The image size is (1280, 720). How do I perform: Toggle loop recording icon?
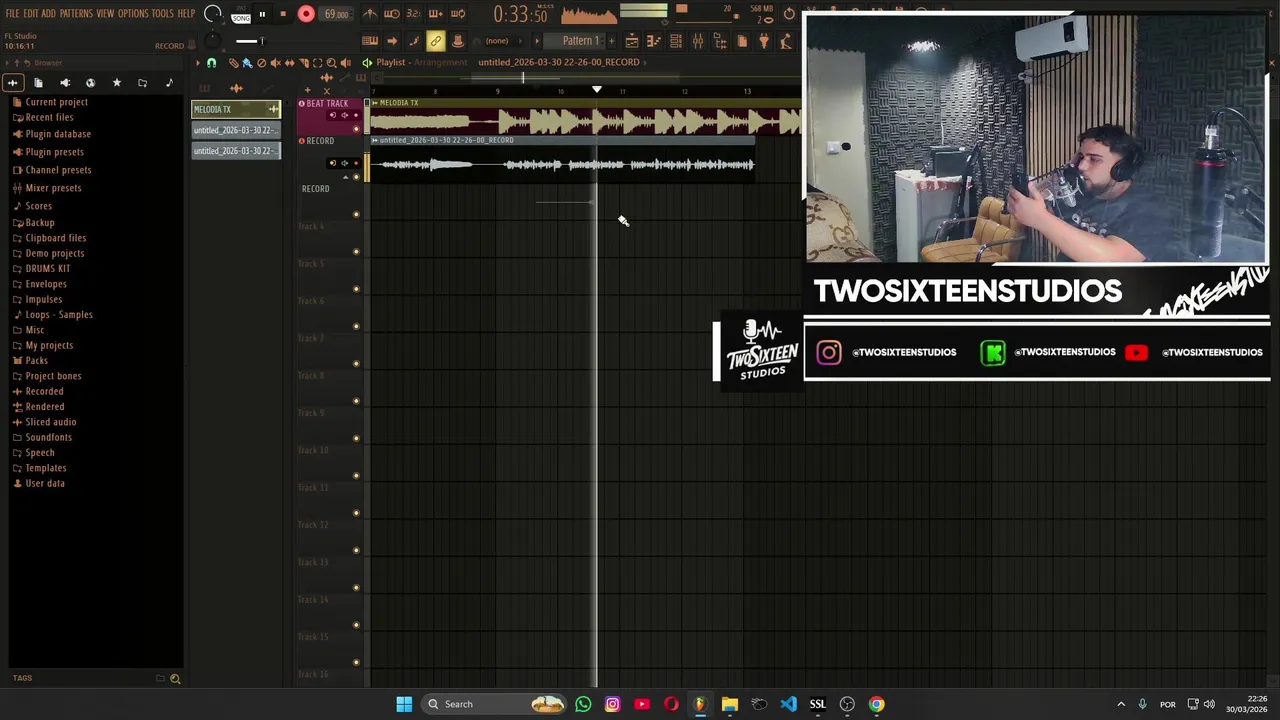(457, 14)
